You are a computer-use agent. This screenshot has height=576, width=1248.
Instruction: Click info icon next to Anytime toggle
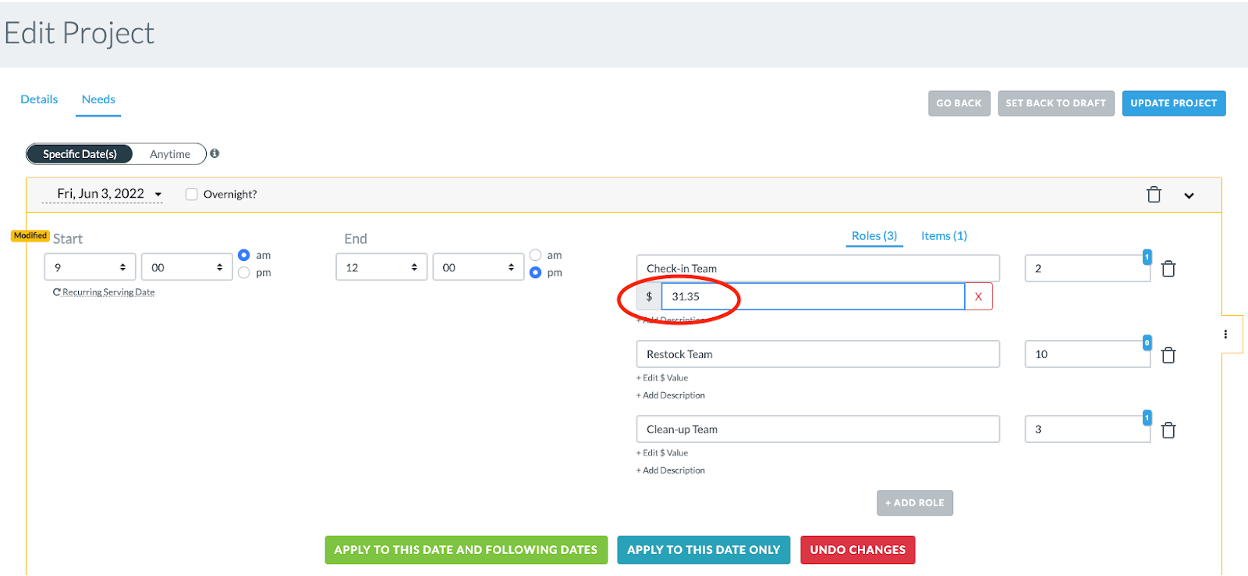click(x=215, y=154)
